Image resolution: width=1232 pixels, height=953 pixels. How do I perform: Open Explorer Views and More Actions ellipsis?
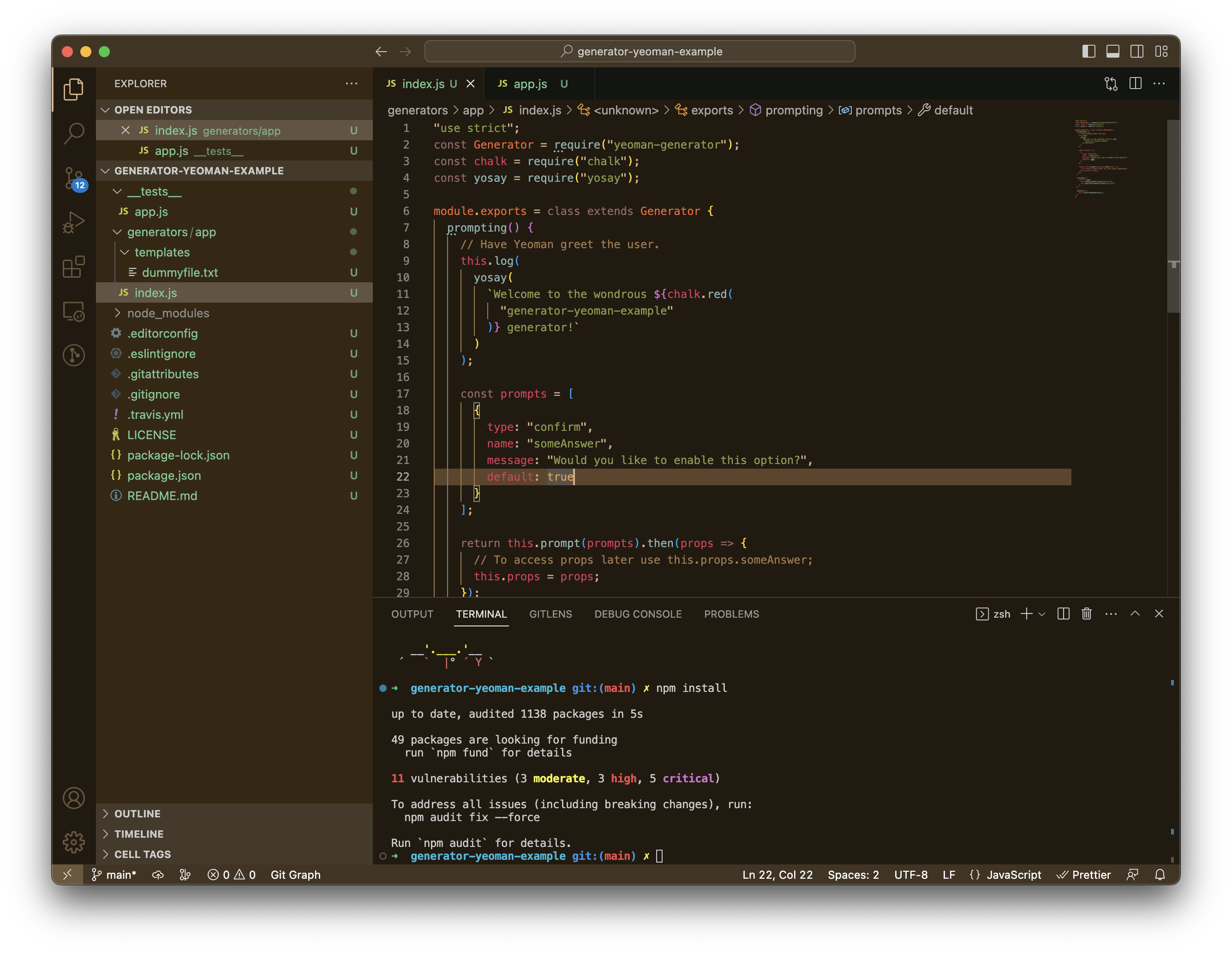pyautogui.click(x=352, y=83)
